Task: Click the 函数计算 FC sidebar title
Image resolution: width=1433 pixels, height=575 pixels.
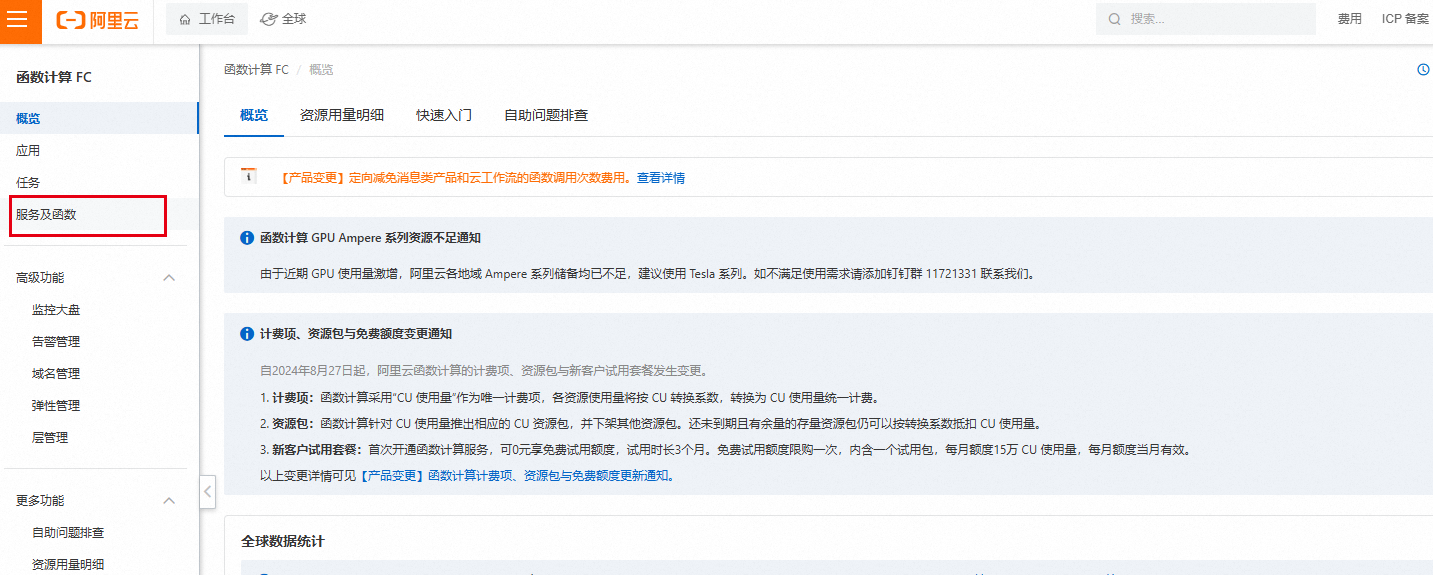Action: (54, 77)
